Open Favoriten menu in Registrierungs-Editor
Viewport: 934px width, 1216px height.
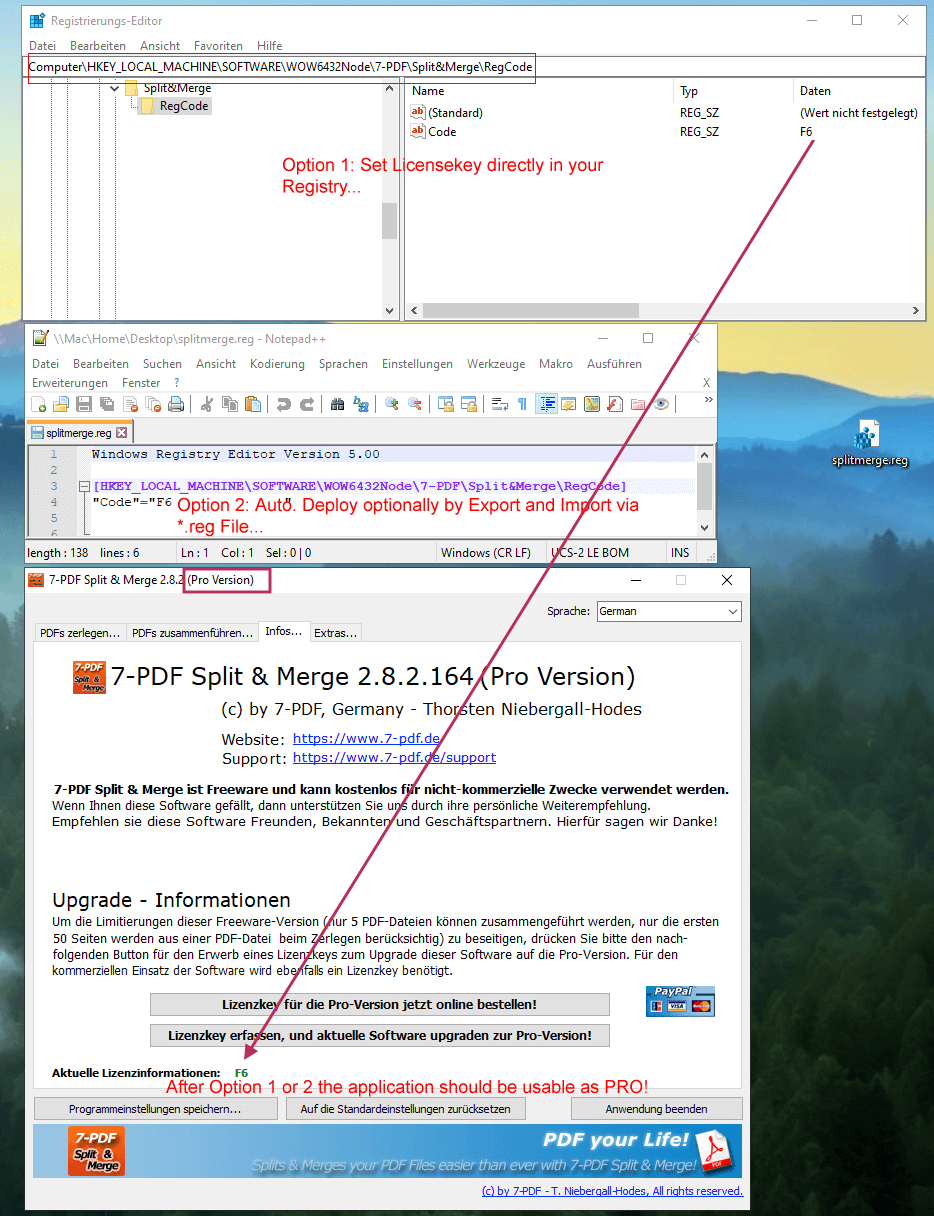click(x=218, y=46)
